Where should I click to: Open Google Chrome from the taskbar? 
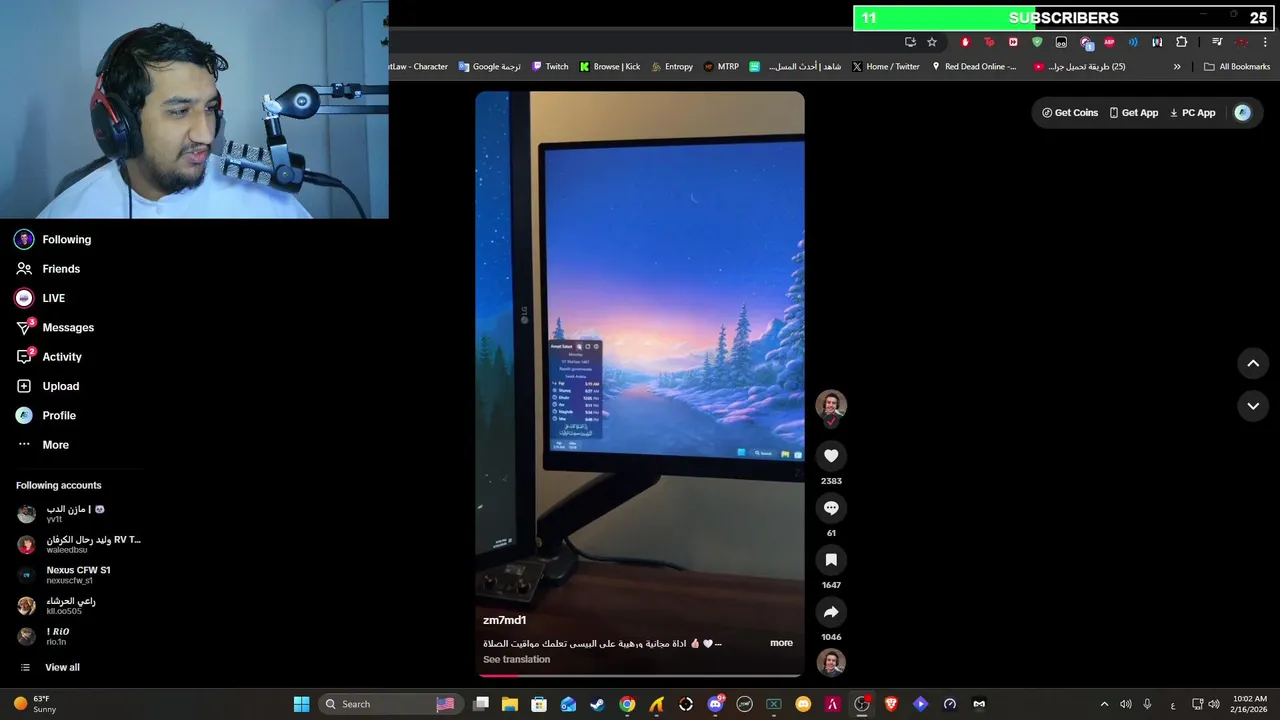point(627,704)
